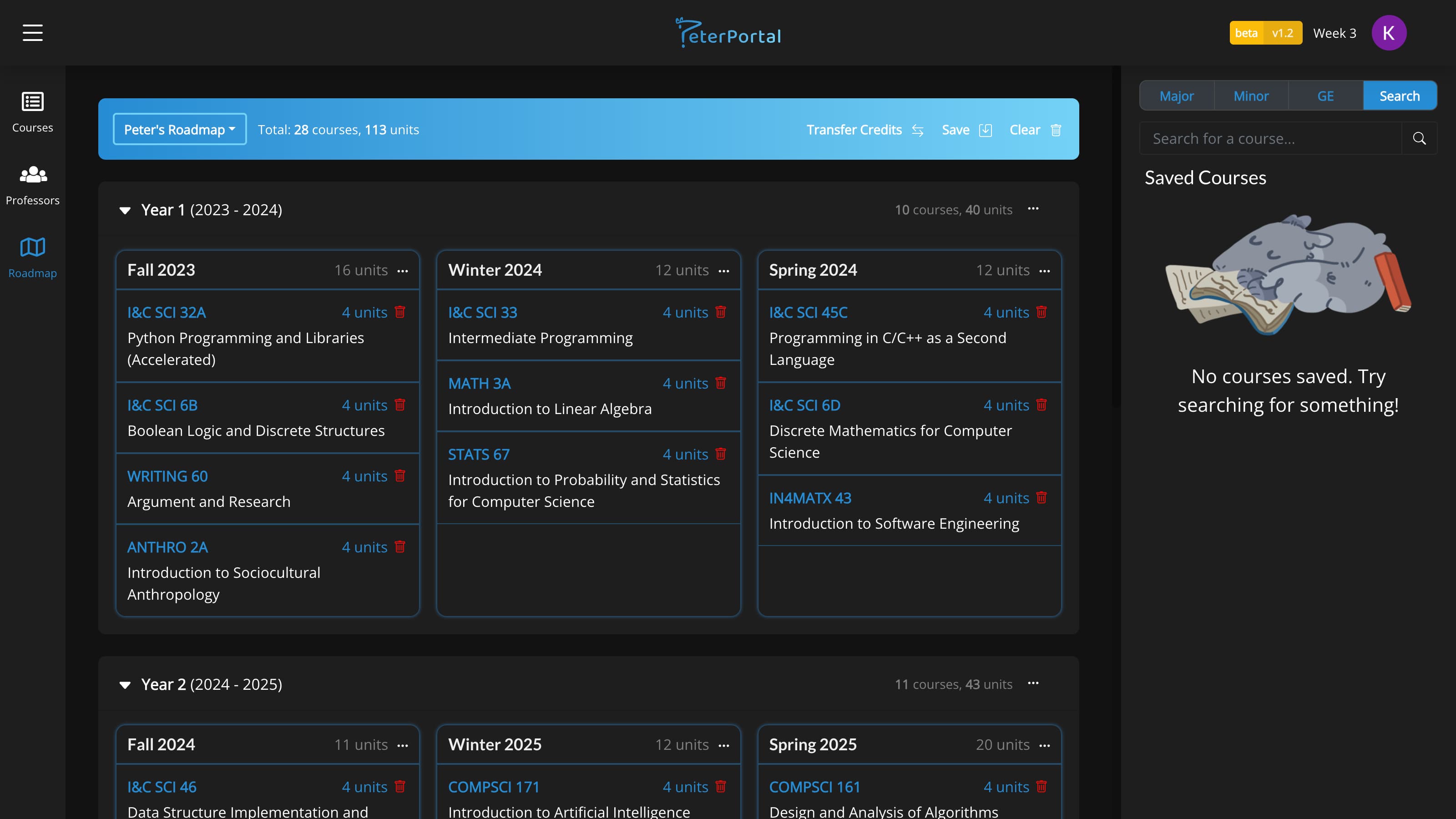Go to Courses in sidebar
Viewport: 1456px width, 819px height.
[32, 112]
